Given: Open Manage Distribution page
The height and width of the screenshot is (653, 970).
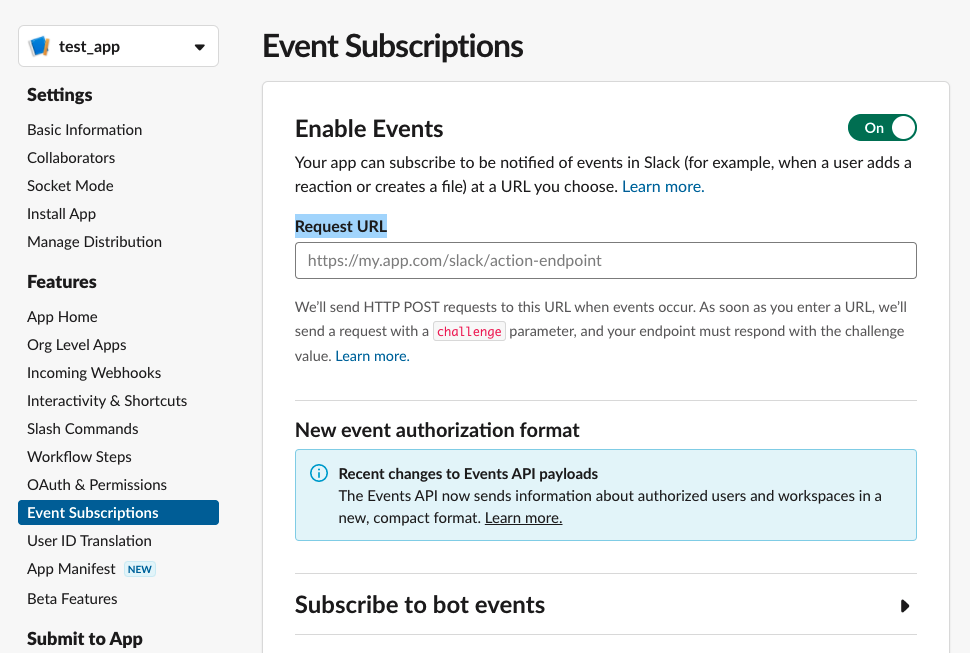Looking at the screenshot, I should coord(95,242).
